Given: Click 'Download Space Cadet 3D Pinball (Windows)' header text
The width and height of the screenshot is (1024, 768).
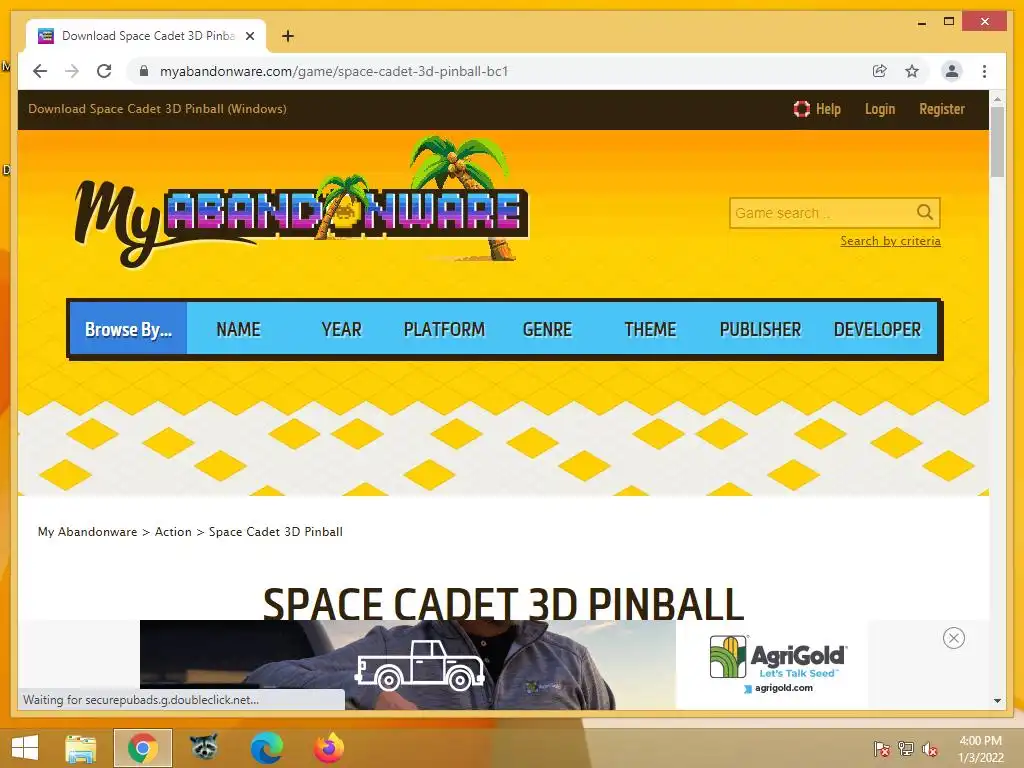Looking at the screenshot, I should coord(157,109).
